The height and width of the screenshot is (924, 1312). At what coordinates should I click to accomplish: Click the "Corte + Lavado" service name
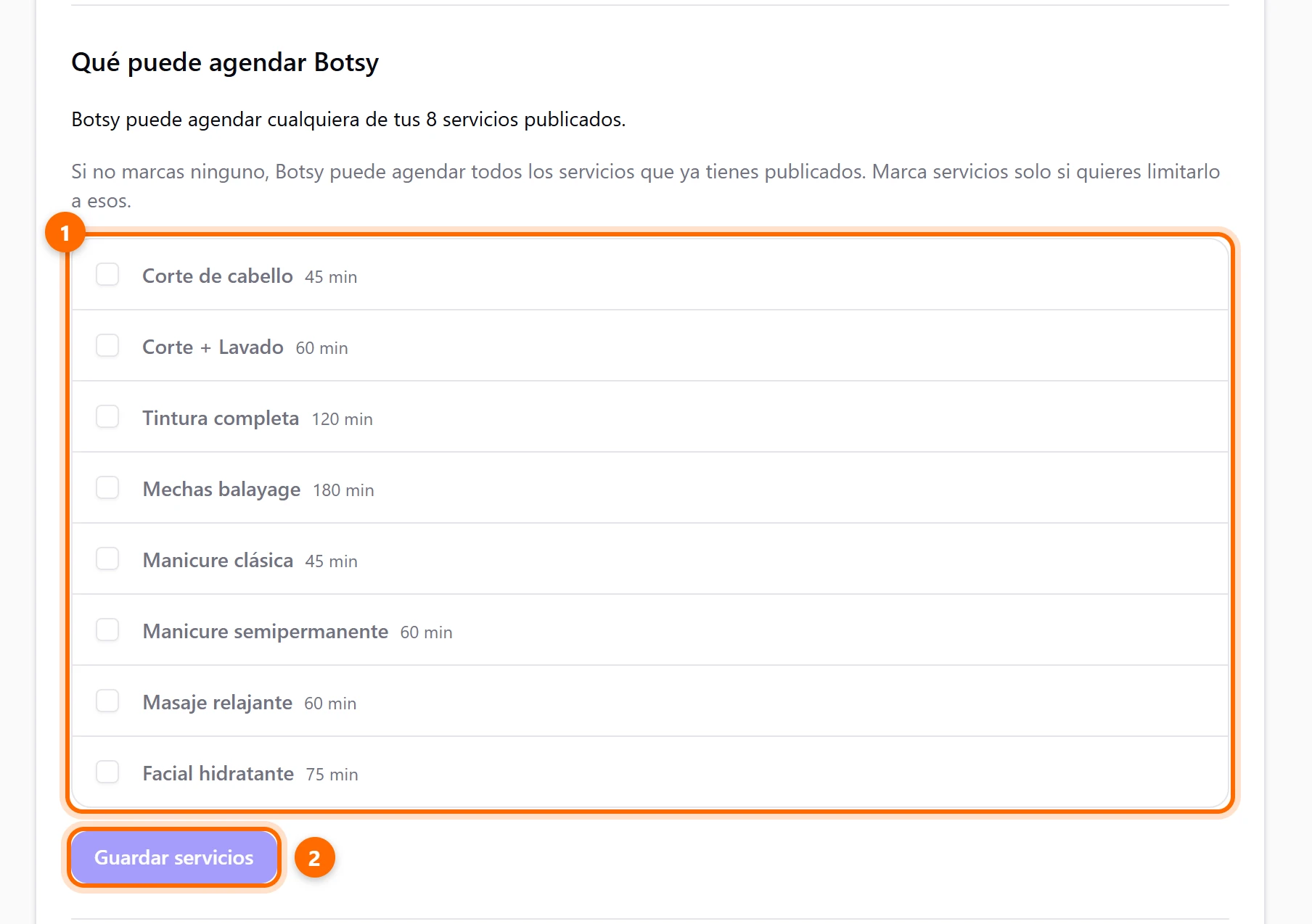click(x=213, y=347)
